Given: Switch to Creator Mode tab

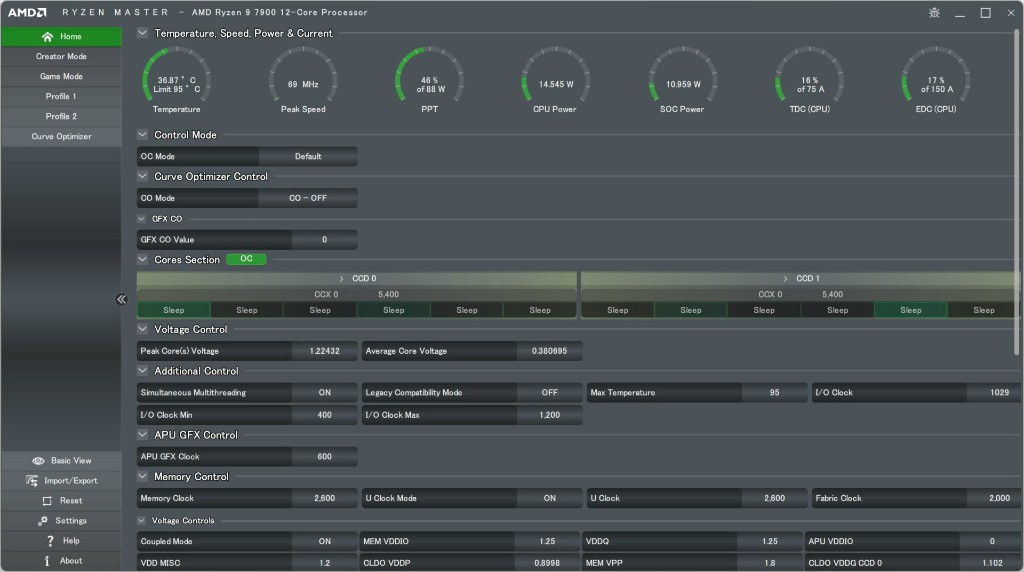Looking at the screenshot, I should (x=61, y=57).
